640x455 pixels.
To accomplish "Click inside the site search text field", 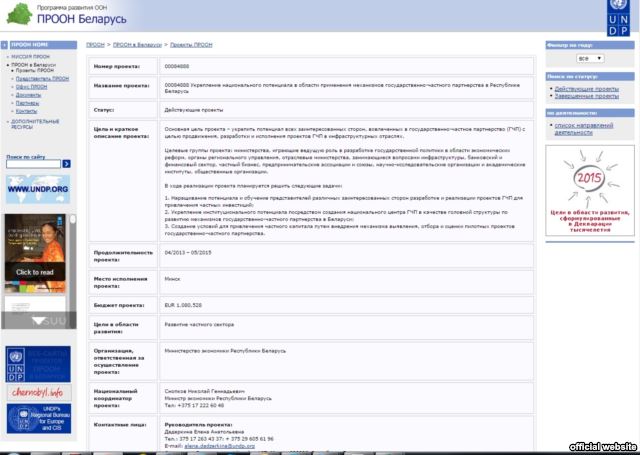I will 32,163.
